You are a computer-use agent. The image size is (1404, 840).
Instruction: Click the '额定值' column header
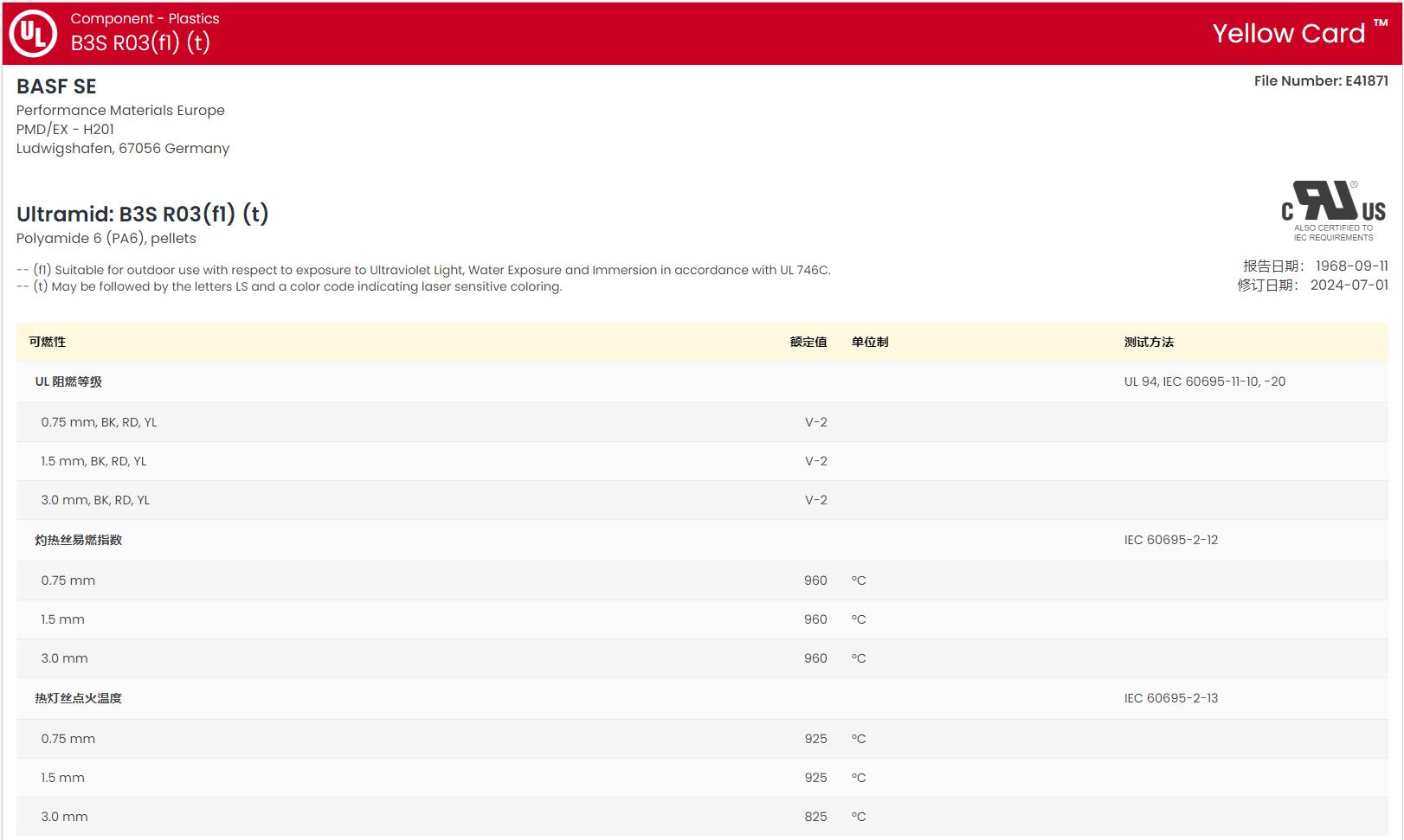(x=808, y=342)
